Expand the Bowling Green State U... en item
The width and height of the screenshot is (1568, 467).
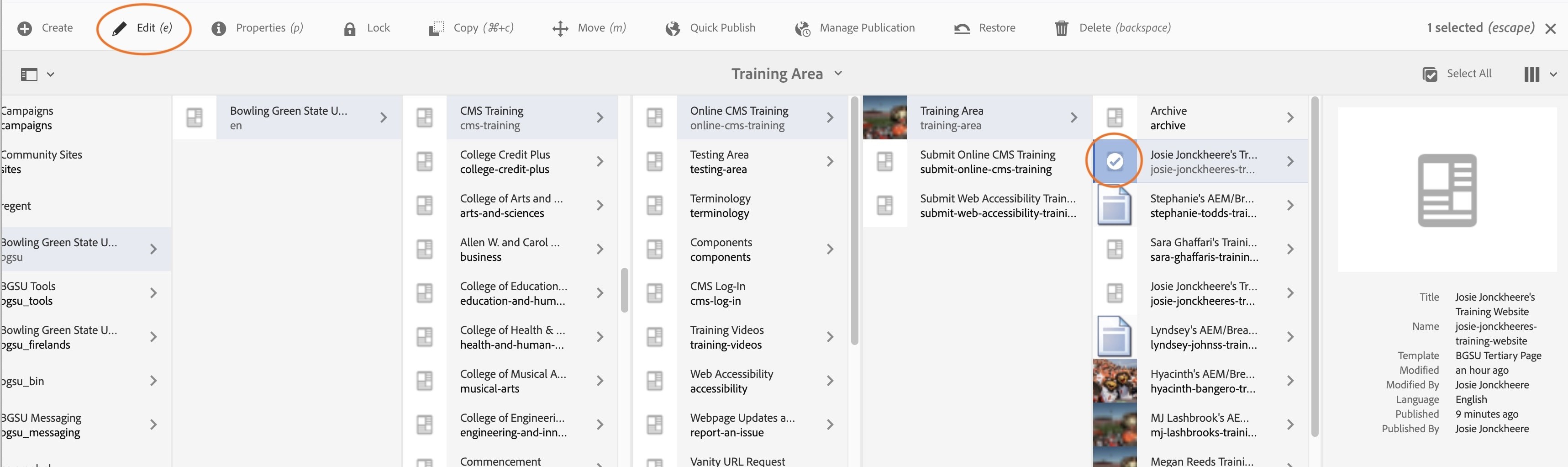tap(384, 117)
